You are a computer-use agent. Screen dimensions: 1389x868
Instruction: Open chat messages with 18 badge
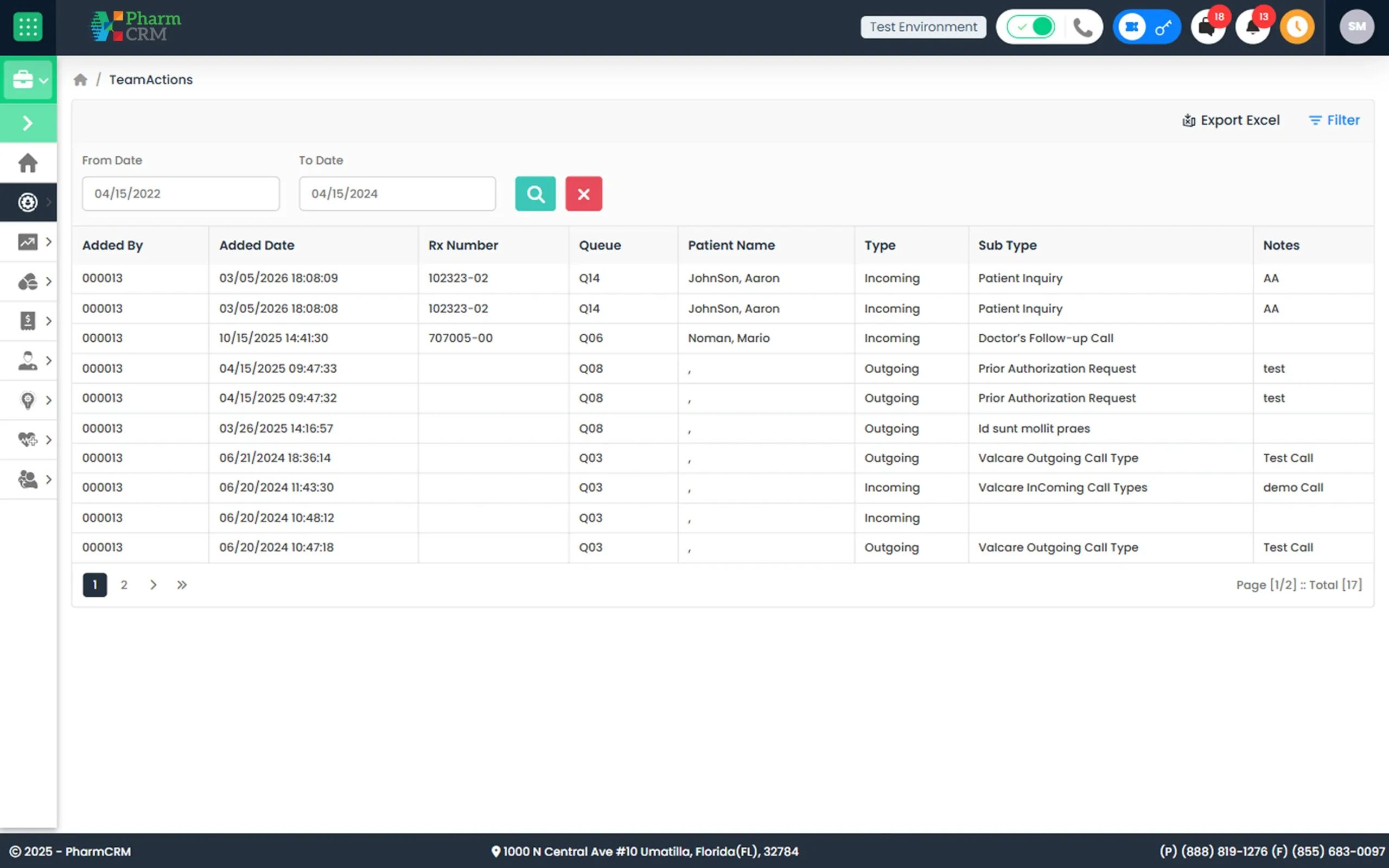(x=1208, y=27)
